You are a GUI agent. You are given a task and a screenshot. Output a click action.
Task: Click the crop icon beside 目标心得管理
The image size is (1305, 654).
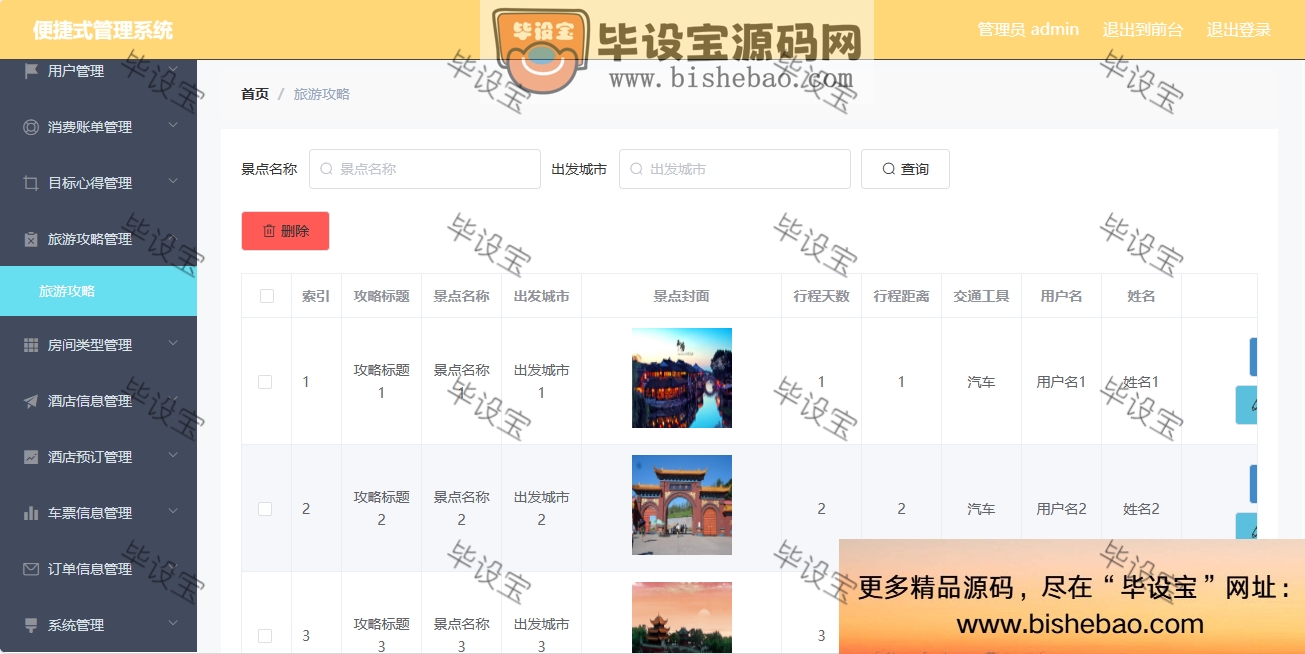pyautogui.click(x=31, y=183)
